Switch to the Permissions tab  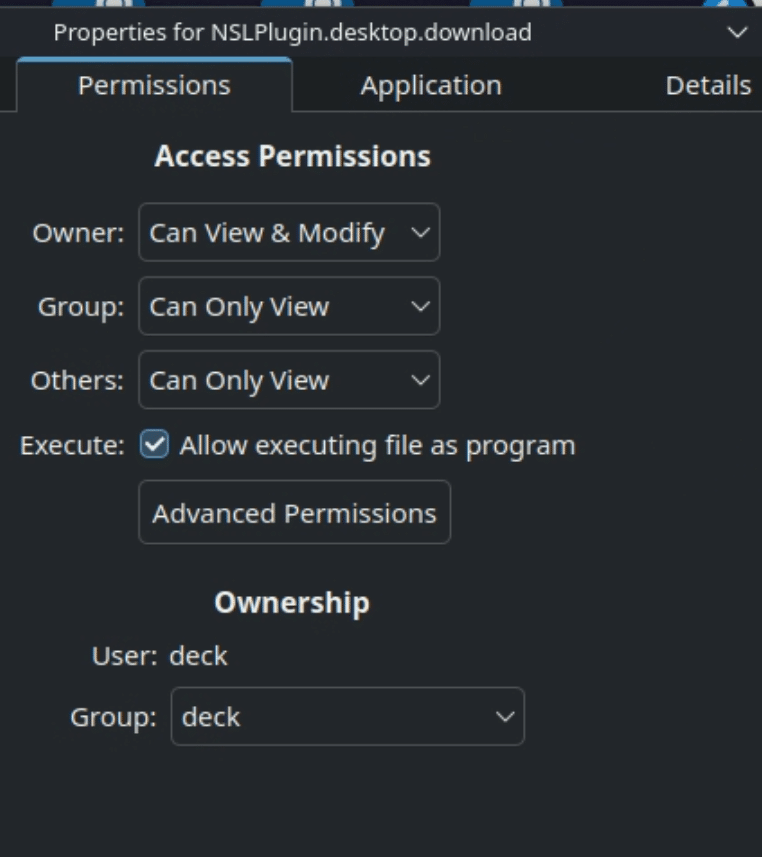[154, 85]
